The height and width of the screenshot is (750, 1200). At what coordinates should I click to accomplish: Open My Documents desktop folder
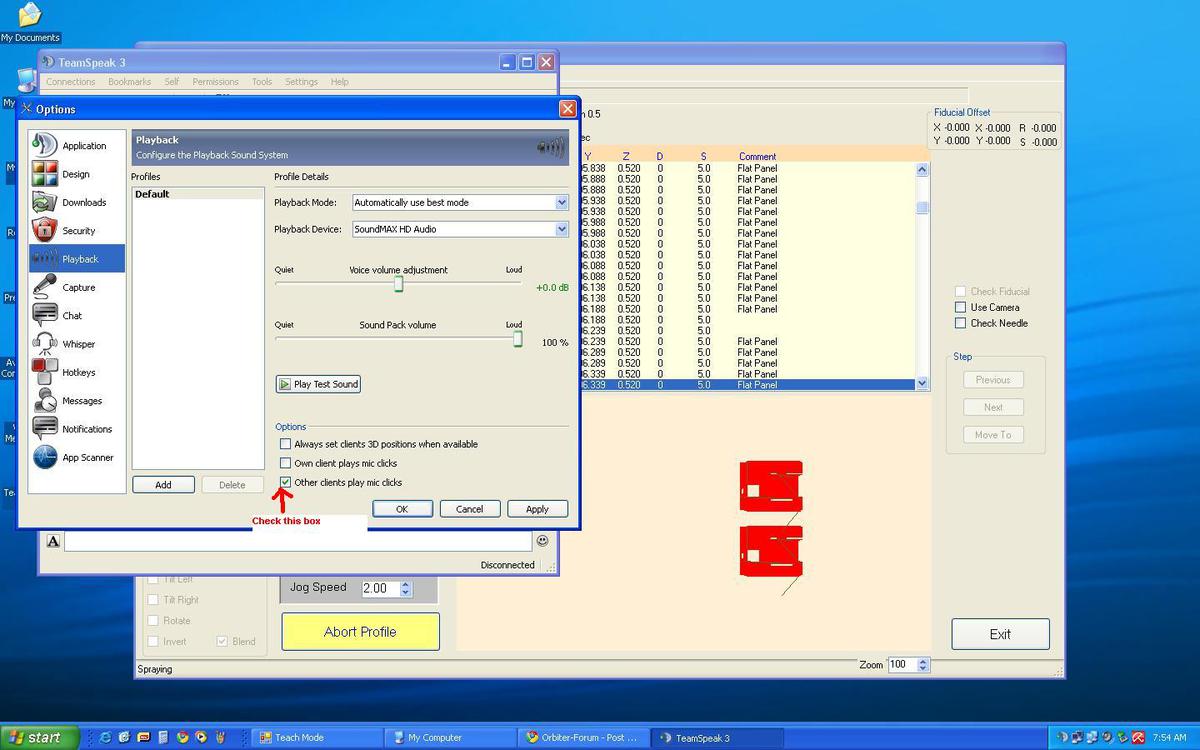tap(30, 22)
